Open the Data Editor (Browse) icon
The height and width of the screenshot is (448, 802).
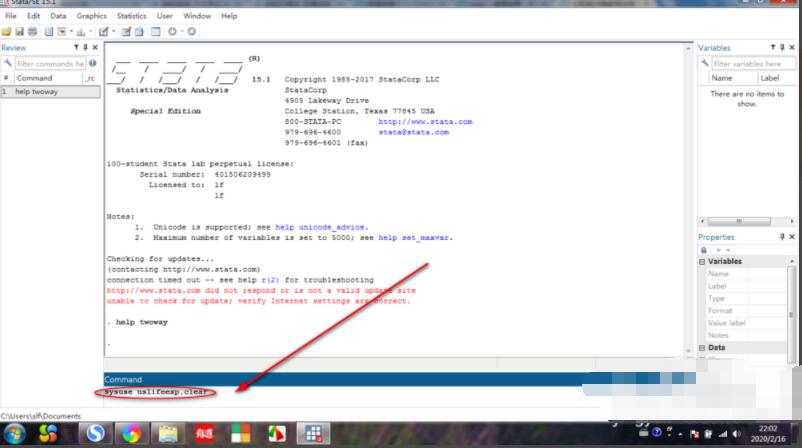[x=139, y=32]
